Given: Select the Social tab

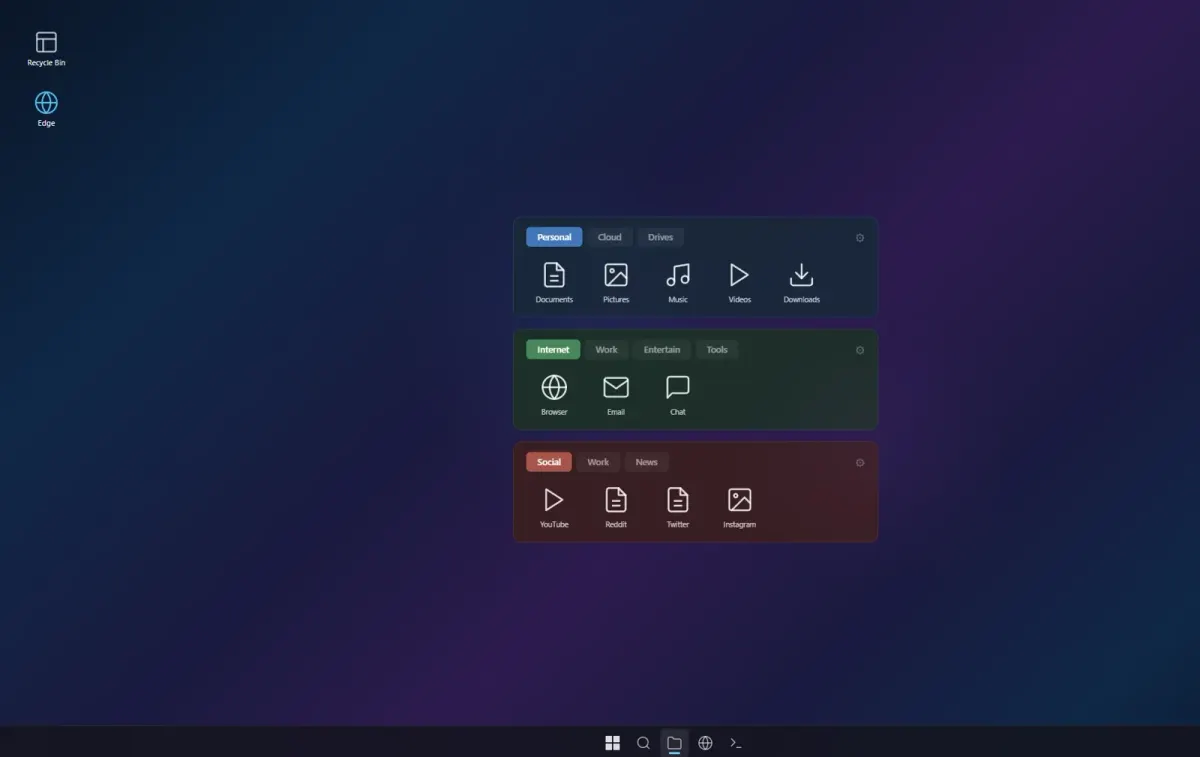Looking at the screenshot, I should [x=549, y=462].
